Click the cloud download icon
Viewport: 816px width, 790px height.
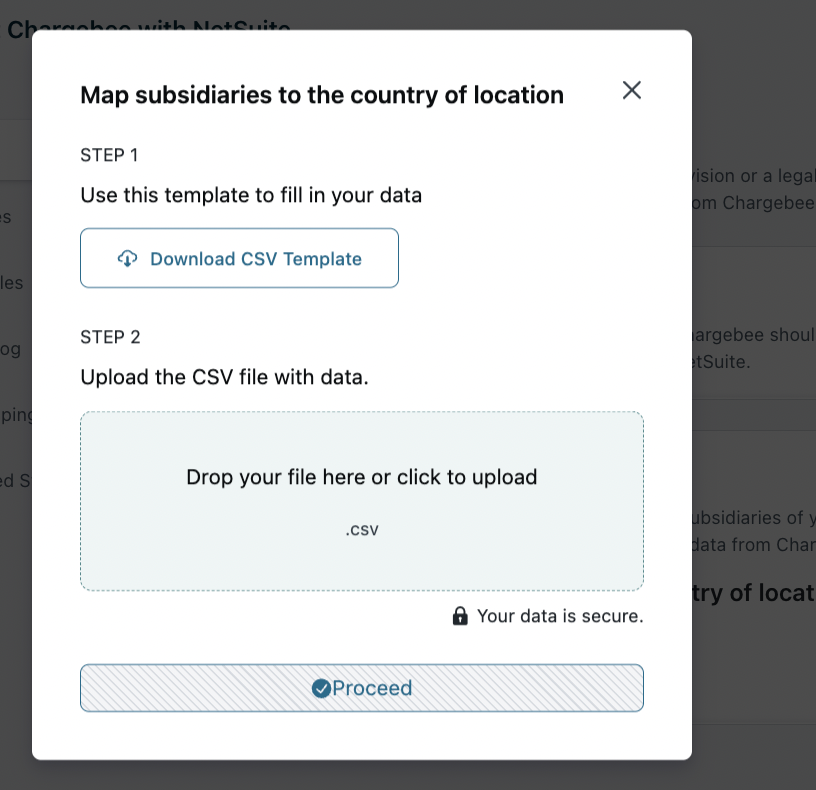pos(127,259)
